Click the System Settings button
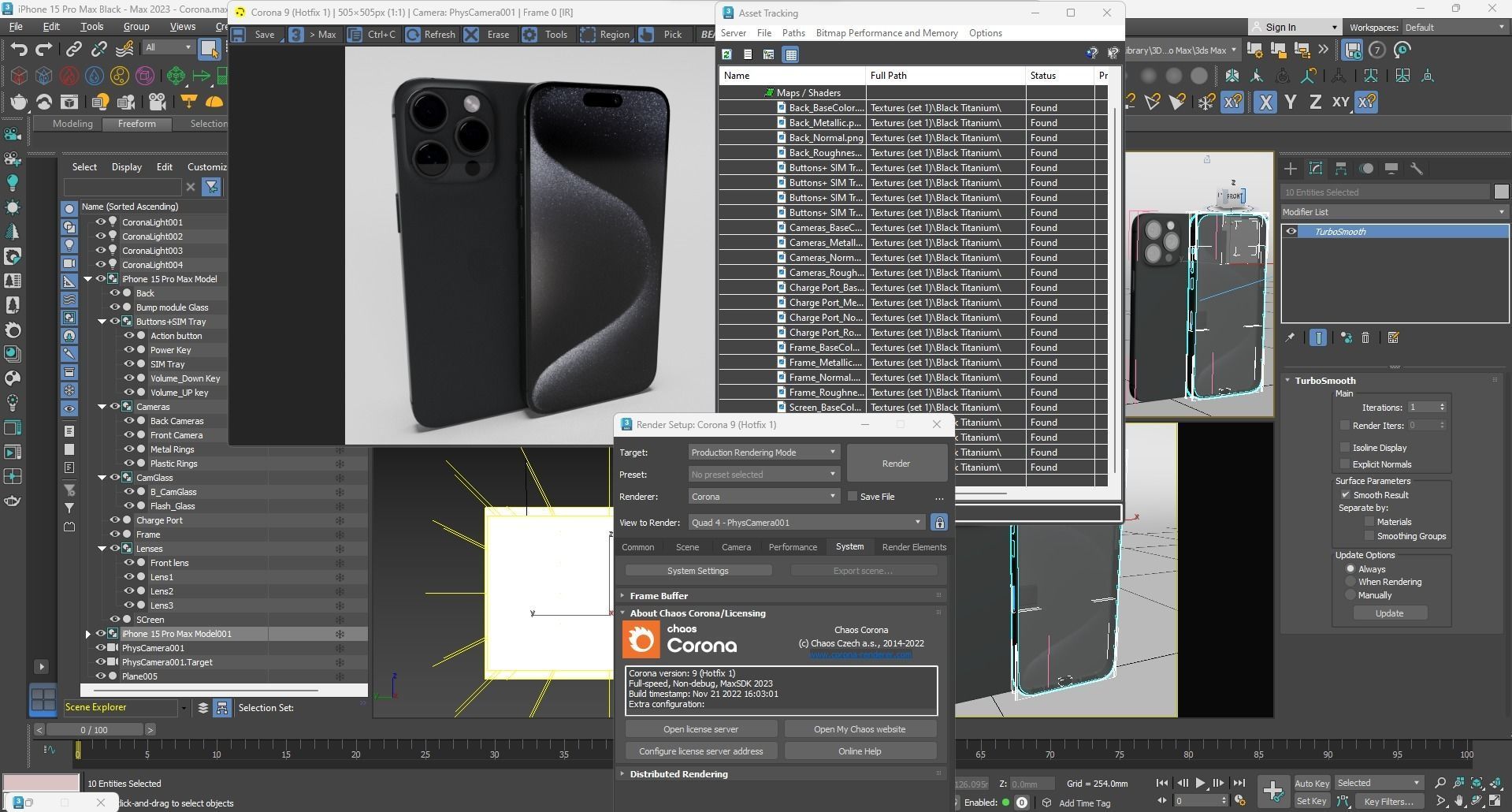 698,571
